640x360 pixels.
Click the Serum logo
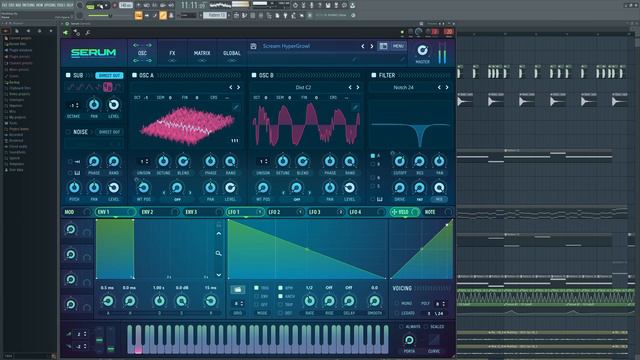coord(93,53)
